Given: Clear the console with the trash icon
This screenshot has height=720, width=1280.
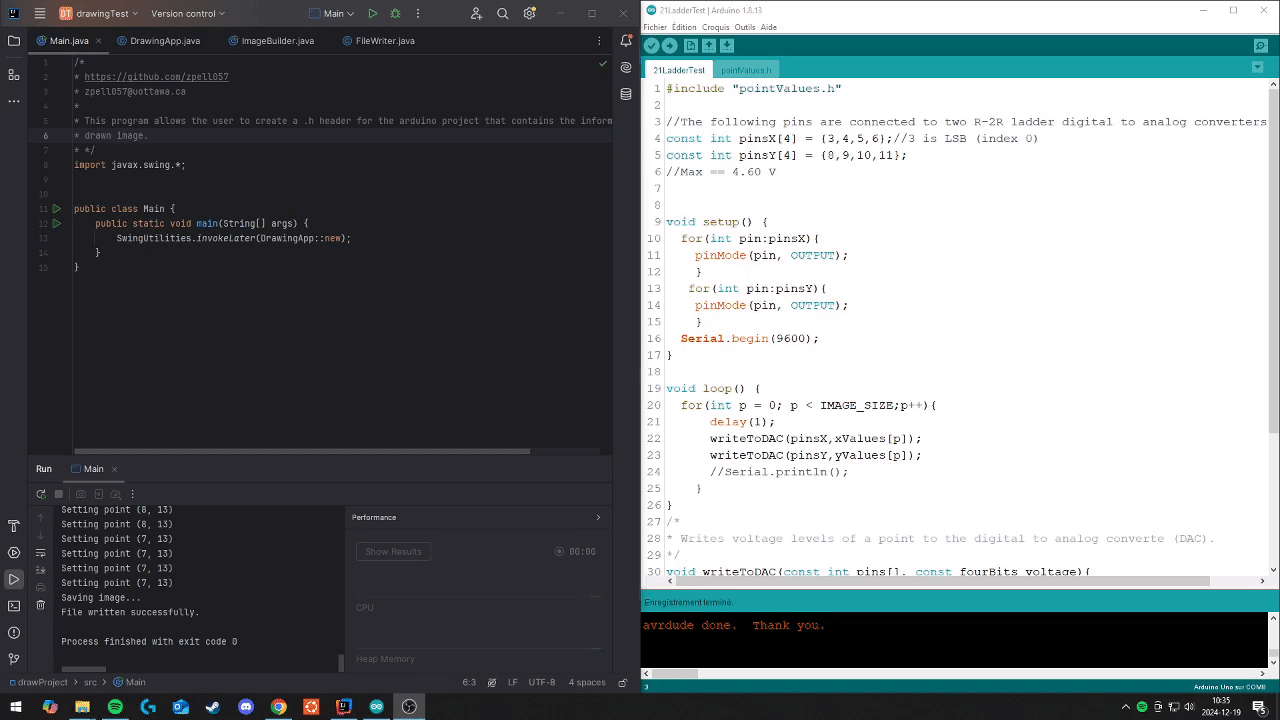Looking at the screenshot, I should pos(41,605).
